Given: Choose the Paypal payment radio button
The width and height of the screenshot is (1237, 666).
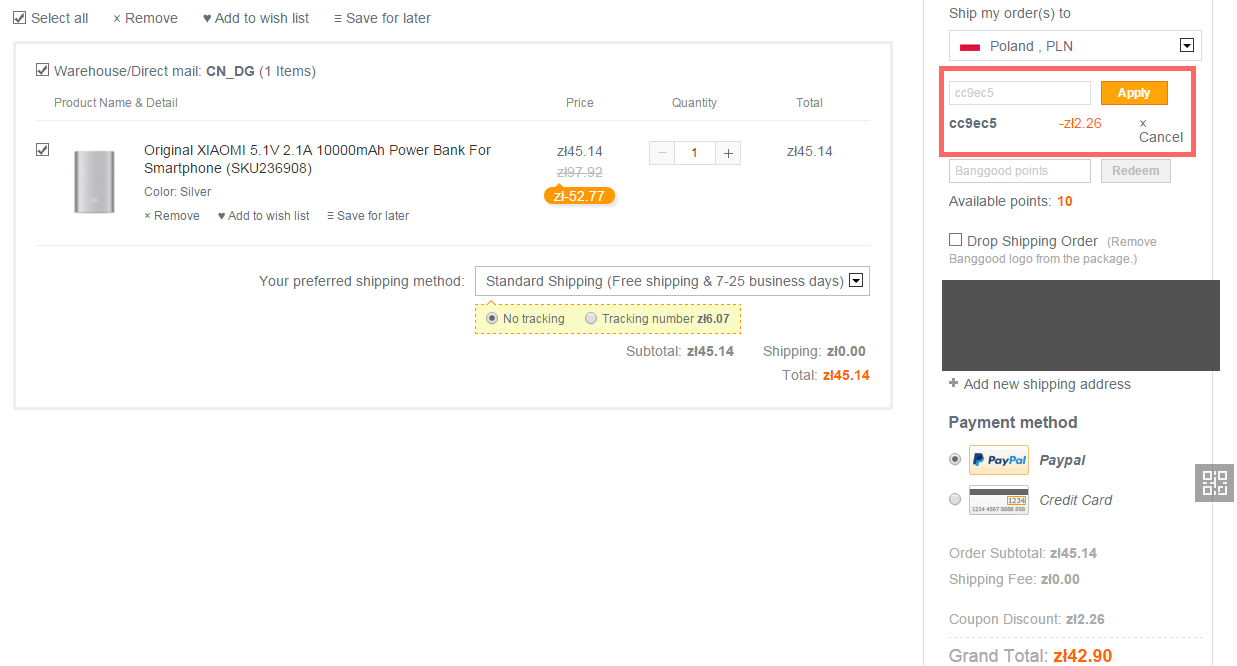Looking at the screenshot, I should [x=955, y=459].
